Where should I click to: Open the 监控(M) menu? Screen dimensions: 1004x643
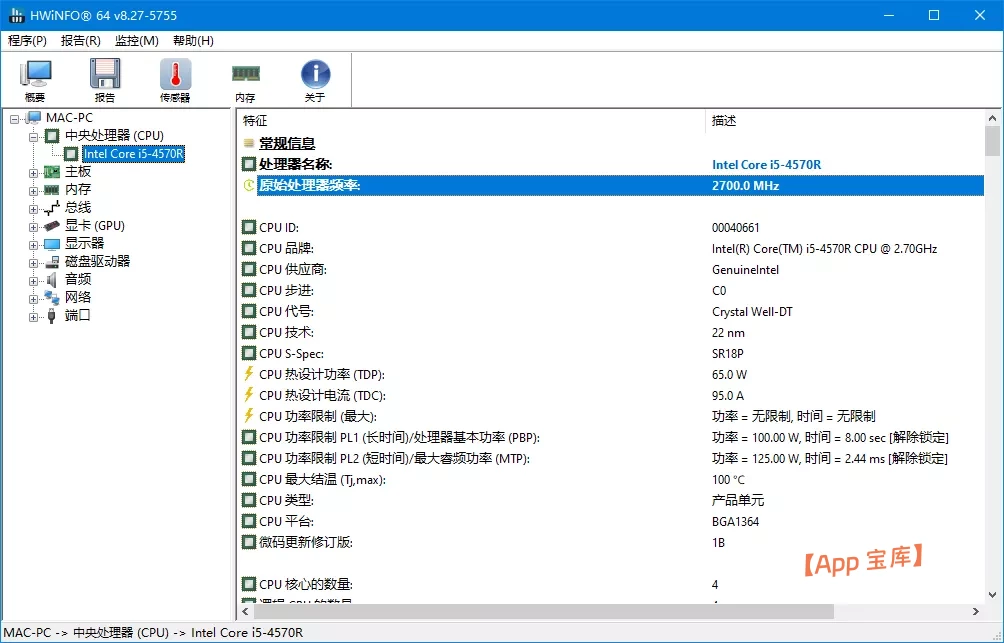[x=136, y=41]
